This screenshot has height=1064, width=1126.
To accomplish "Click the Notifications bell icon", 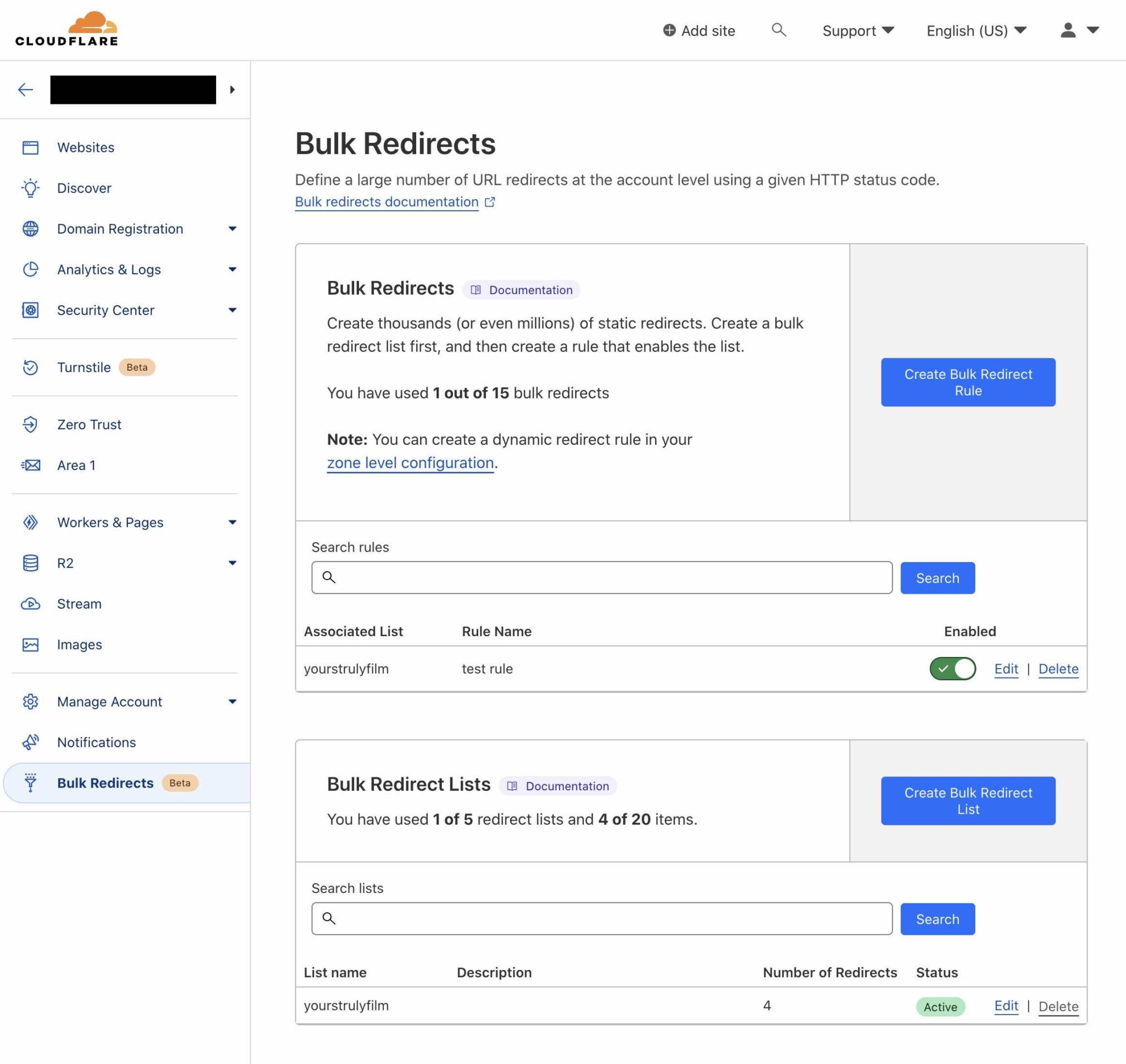I will tap(31, 742).
